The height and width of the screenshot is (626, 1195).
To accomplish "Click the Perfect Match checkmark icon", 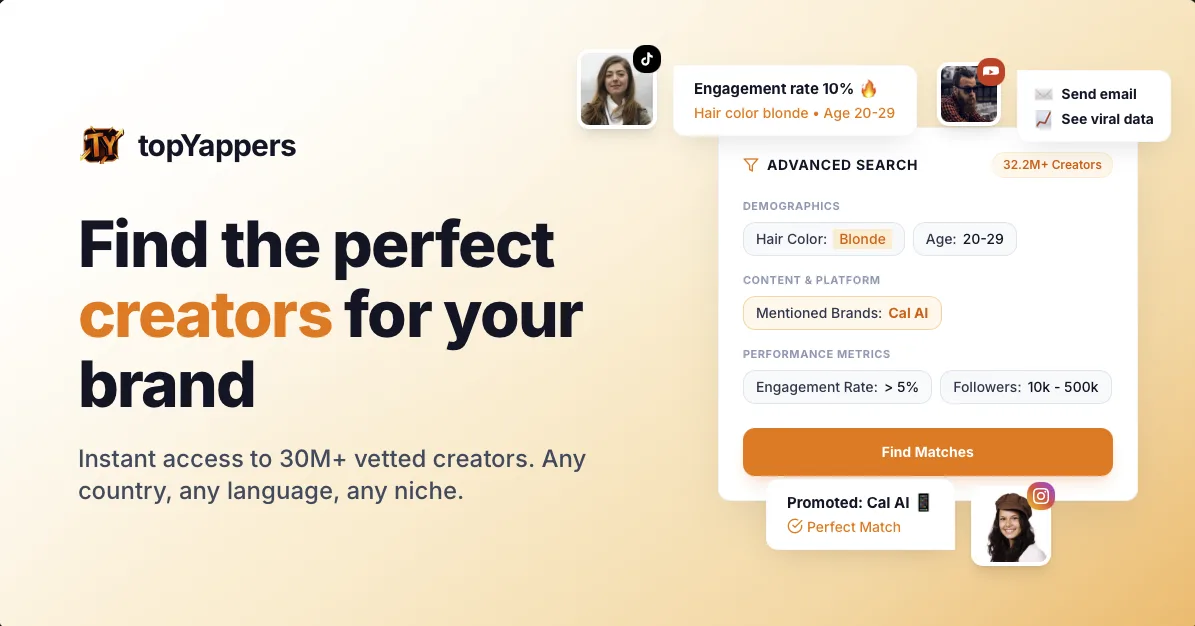I will pyautogui.click(x=795, y=526).
